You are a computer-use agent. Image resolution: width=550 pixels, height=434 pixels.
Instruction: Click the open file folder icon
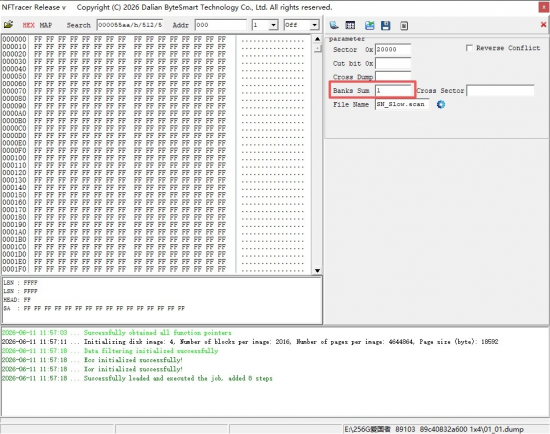[x=8, y=25]
